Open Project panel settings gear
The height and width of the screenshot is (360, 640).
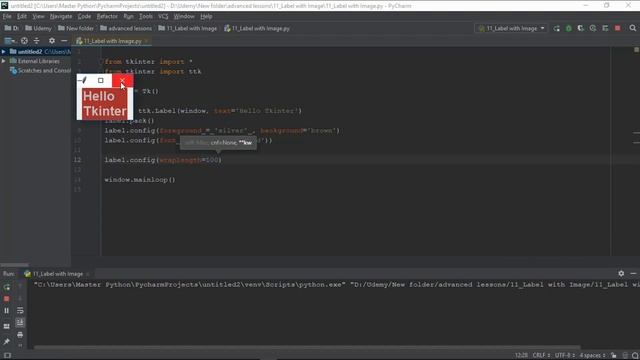pyautogui.click(x=52, y=41)
